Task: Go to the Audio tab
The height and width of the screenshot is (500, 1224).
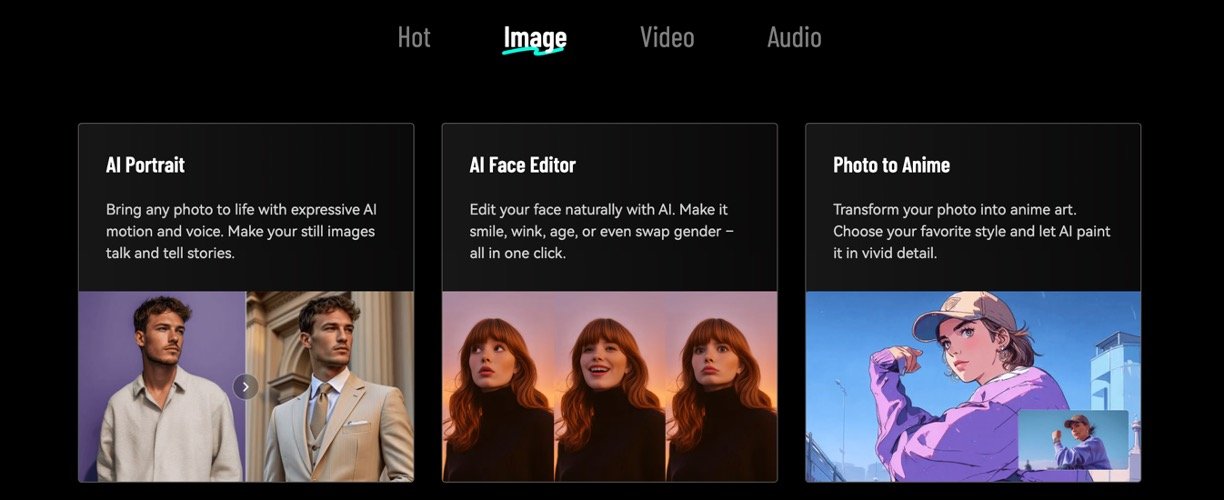Action: [794, 38]
